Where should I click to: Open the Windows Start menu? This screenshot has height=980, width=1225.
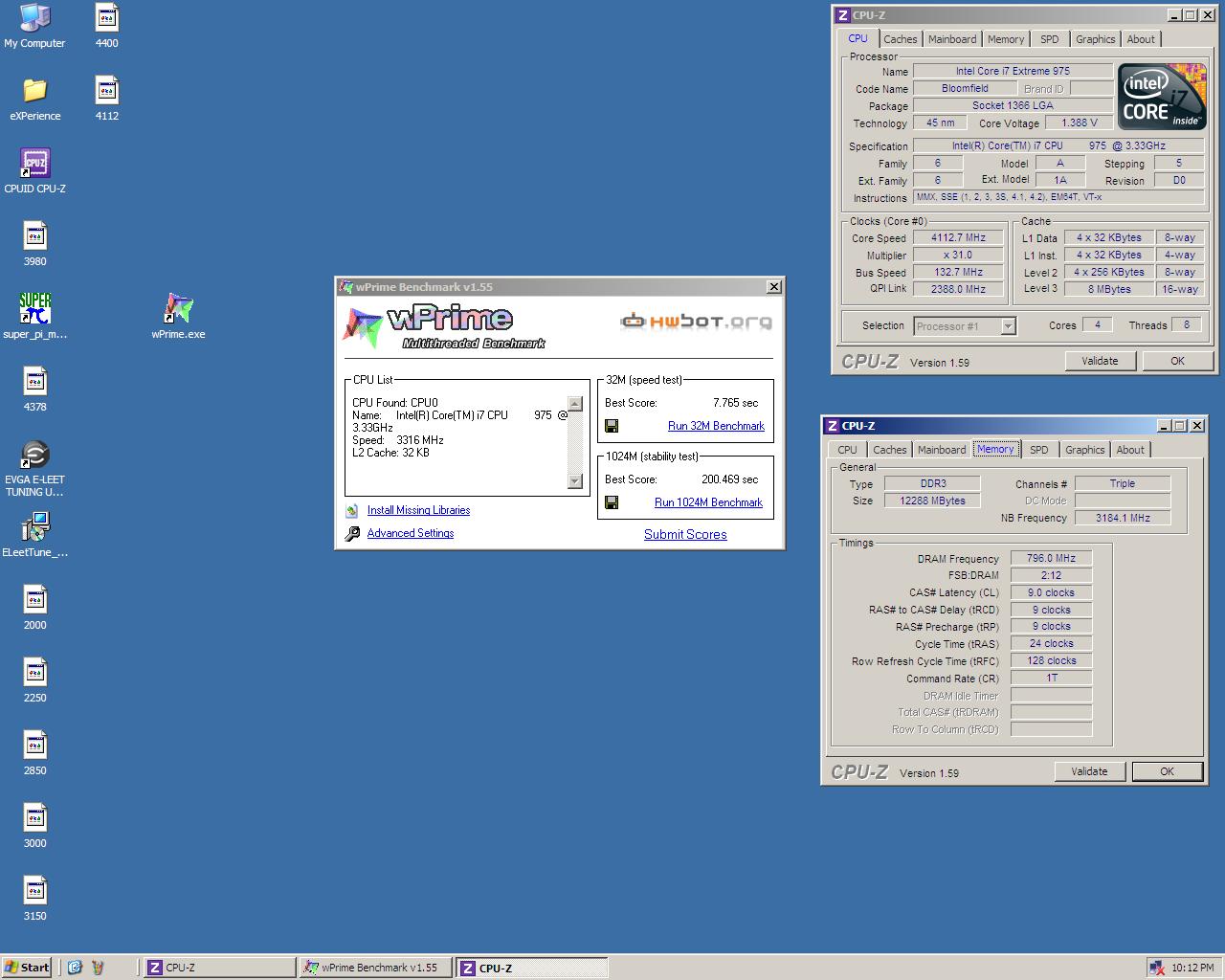click(x=27, y=968)
